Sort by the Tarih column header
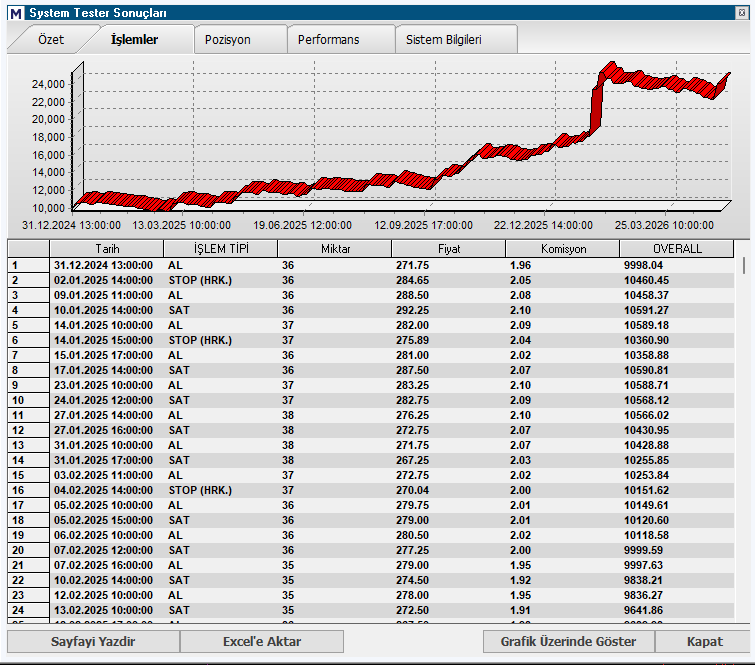Image resolution: width=755 pixels, height=665 pixels. click(x=106, y=249)
